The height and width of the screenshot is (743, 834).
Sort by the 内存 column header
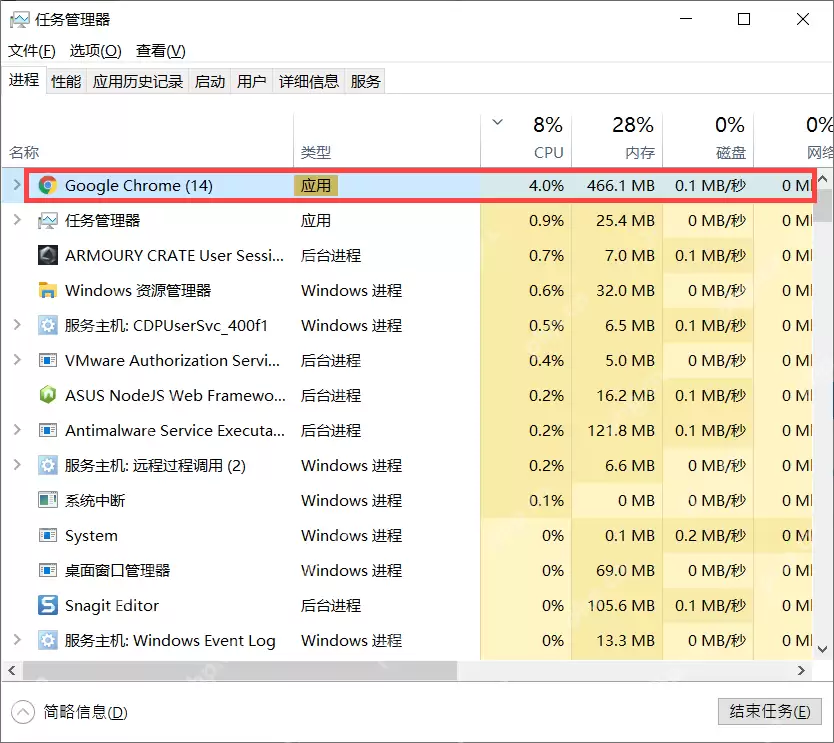(617, 140)
